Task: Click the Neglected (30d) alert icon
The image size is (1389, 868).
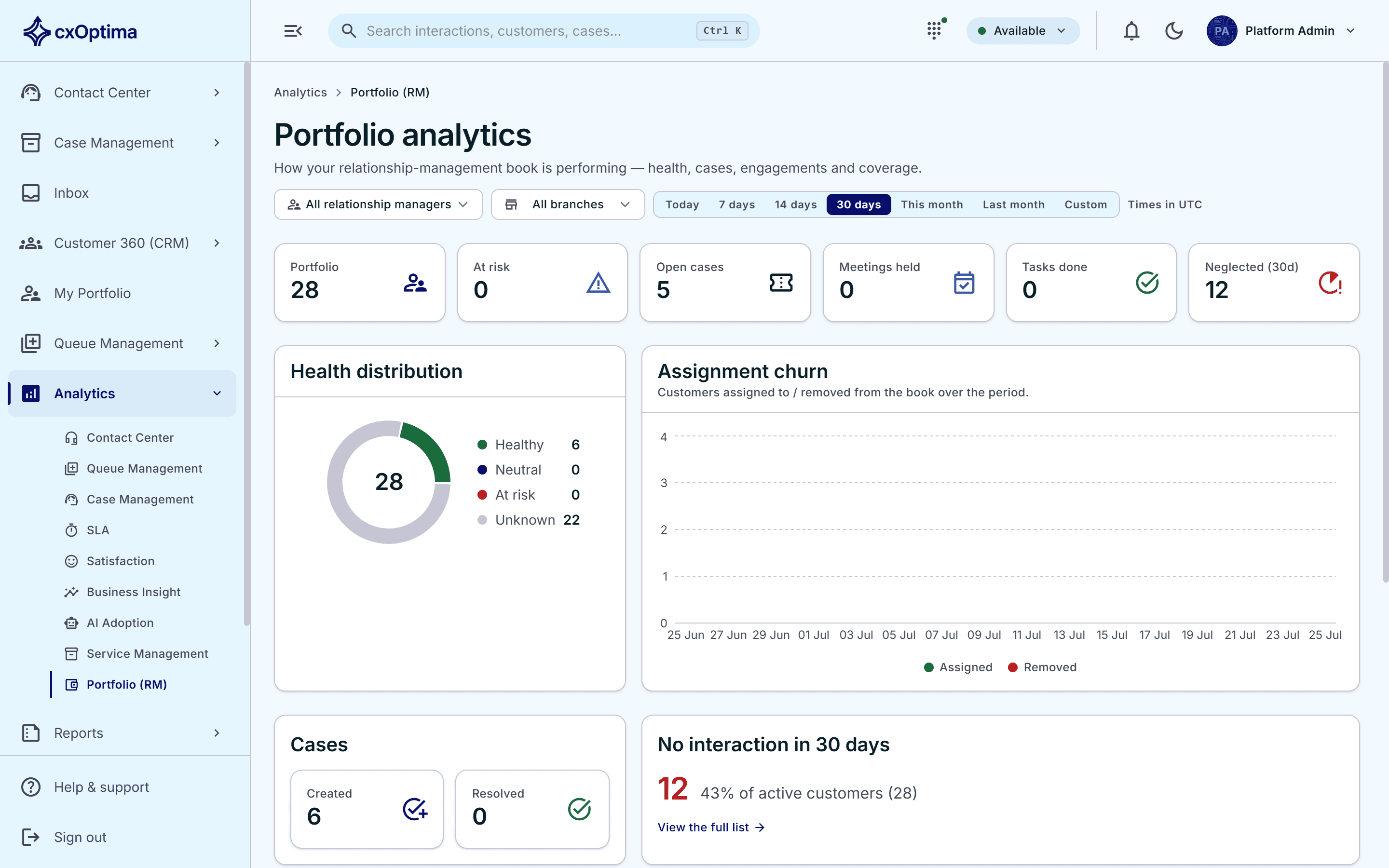Action: click(x=1330, y=283)
